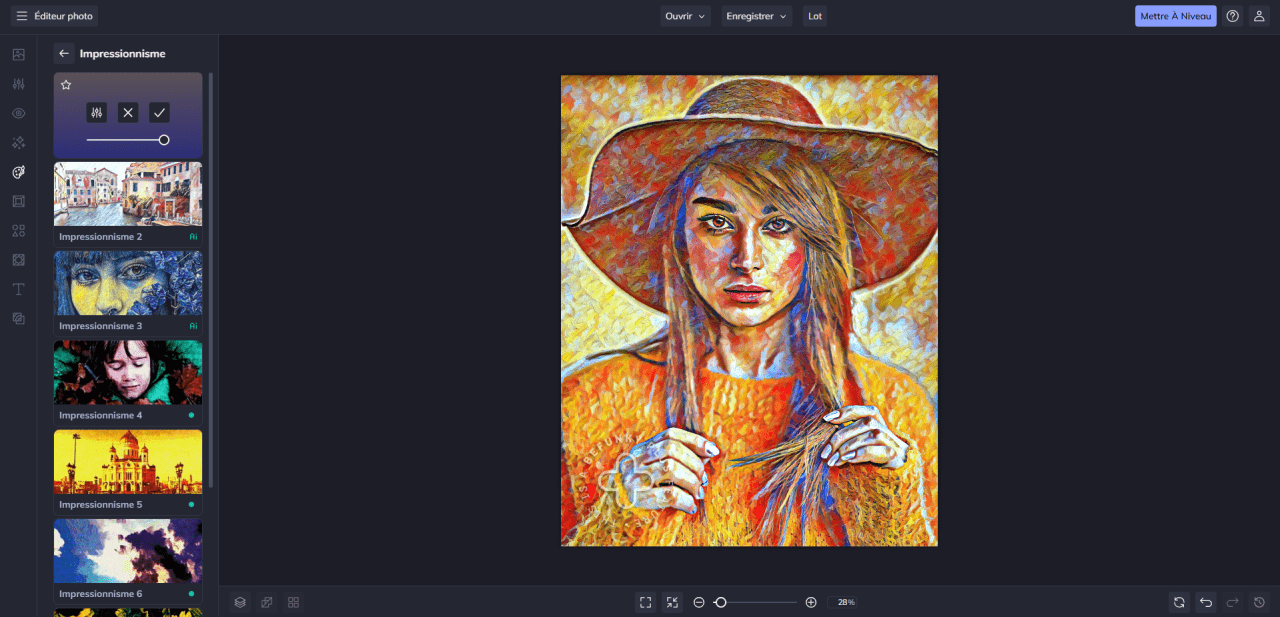Click the zoom-in plus icon
The width and height of the screenshot is (1280, 617).
pos(811,602)
